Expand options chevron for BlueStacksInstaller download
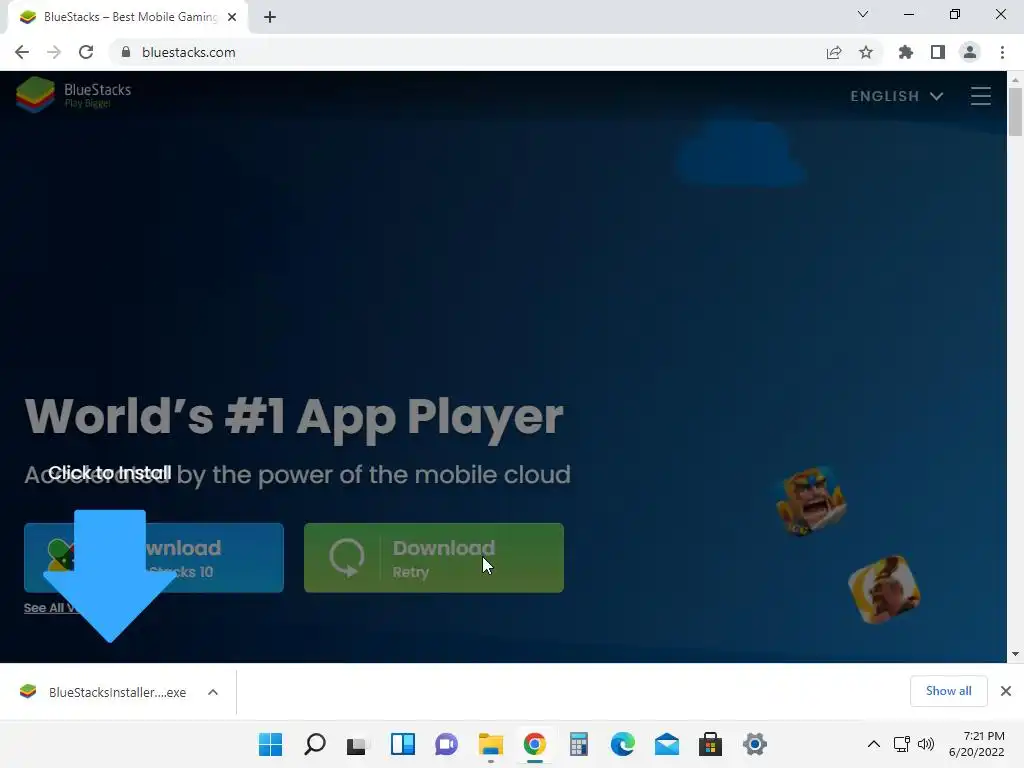1024x768 pixels. (213, 692)
